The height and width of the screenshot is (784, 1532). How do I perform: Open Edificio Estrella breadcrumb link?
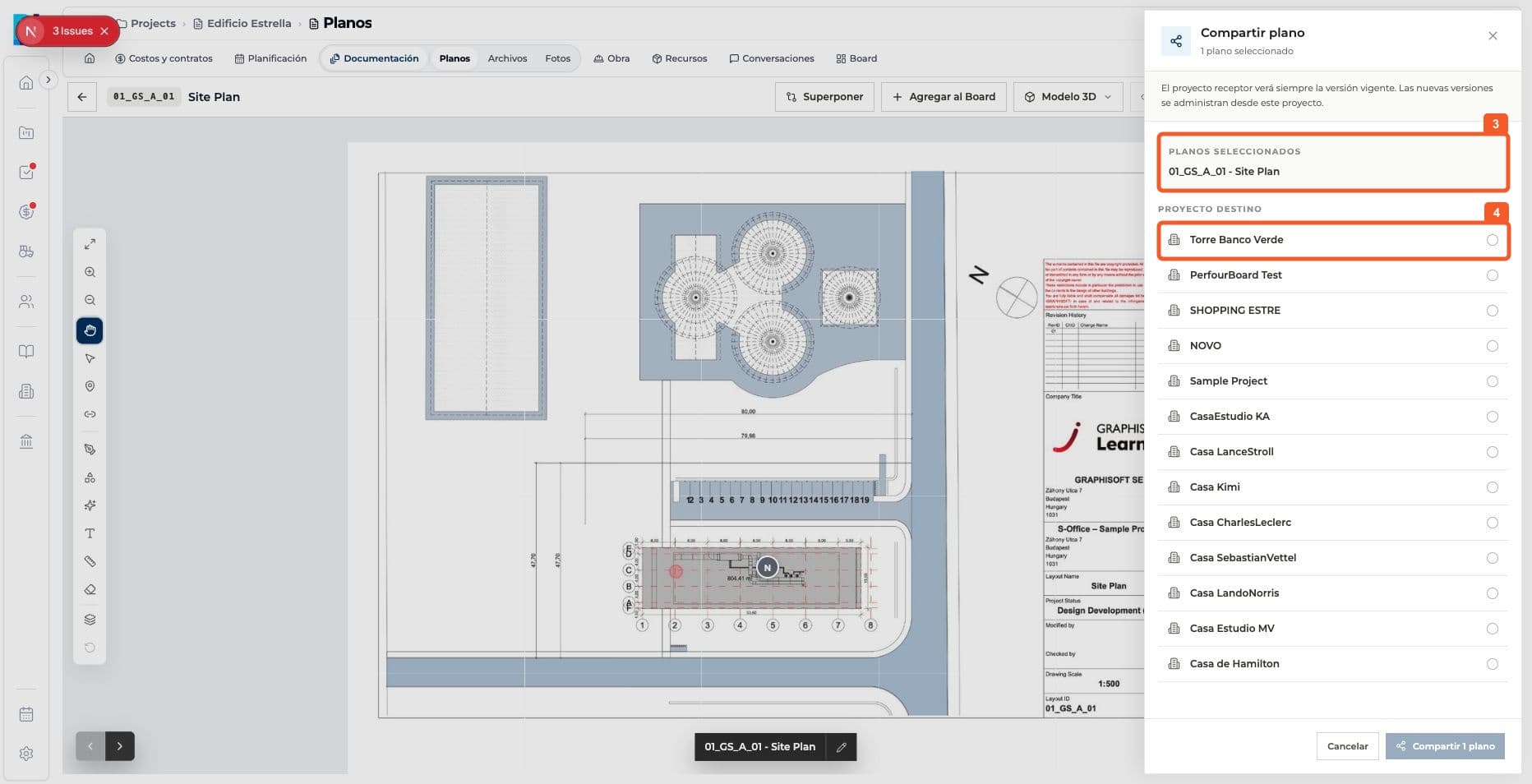coord(242,23)
